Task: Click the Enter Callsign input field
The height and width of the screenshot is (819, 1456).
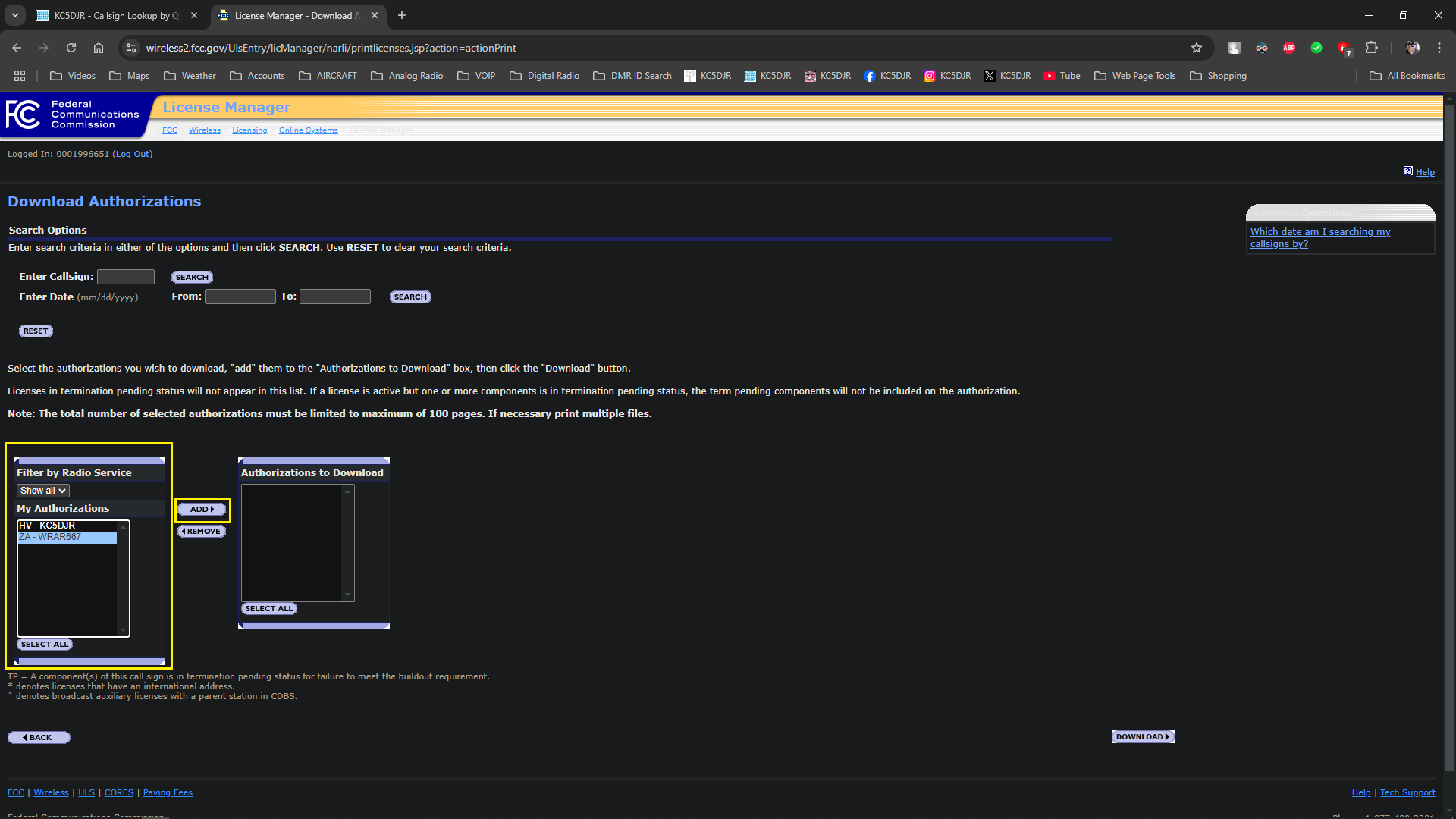Action: (x=126, y=277)
